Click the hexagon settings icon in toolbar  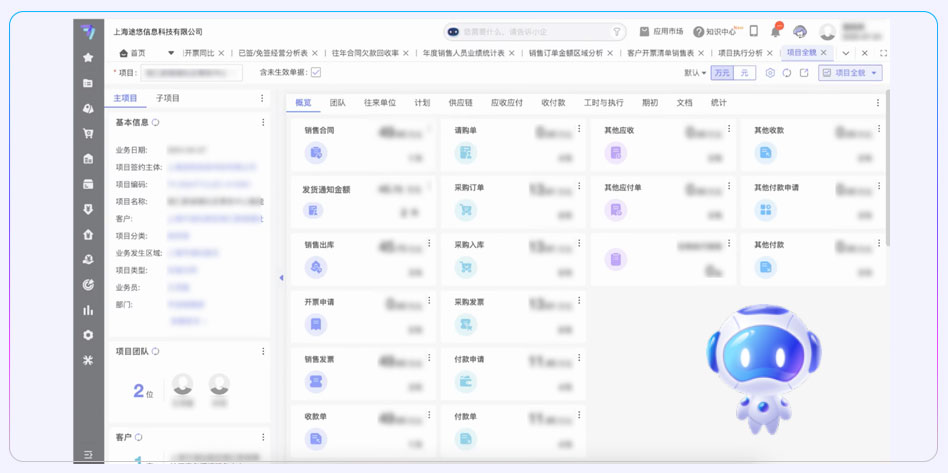click(x=770, y=73)
